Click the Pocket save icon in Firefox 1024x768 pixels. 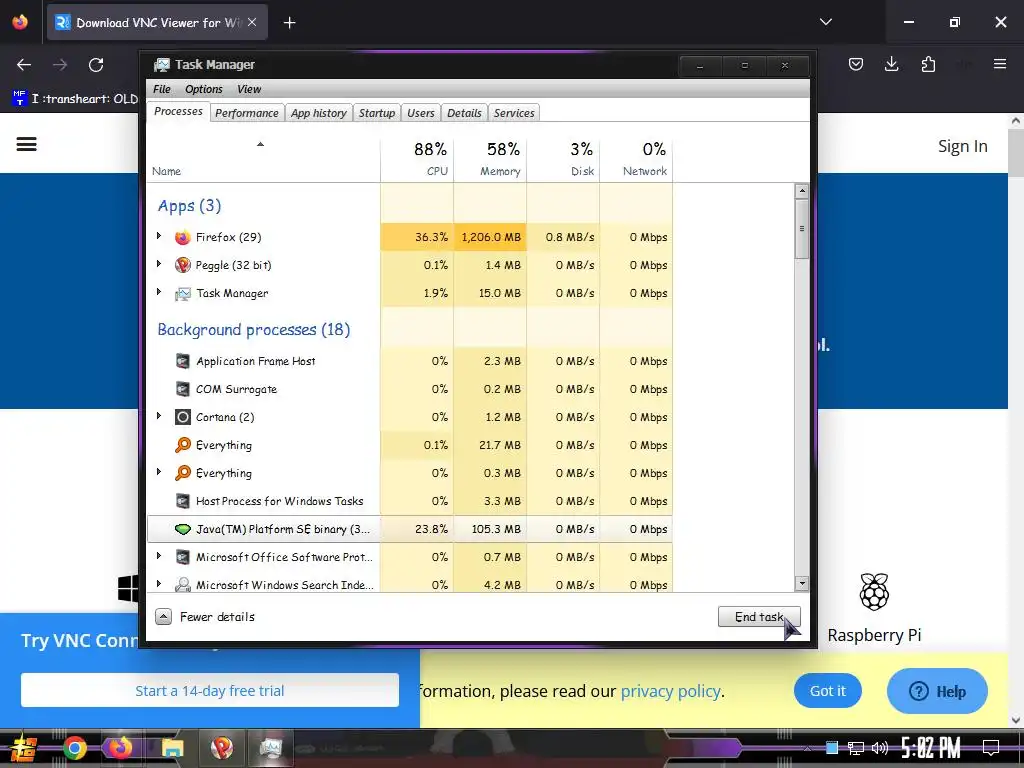tap(856, 64)
